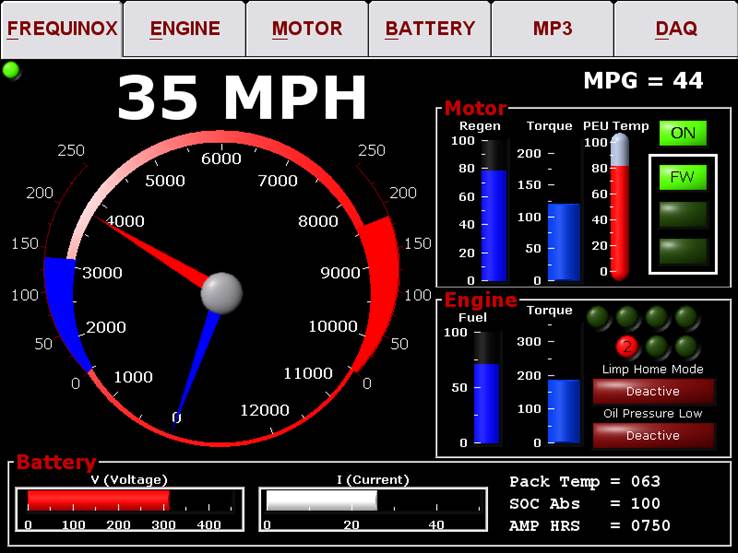The image size is (738, 553).
Task: Toggle the FW direction indicator
Action: pyautogui.click(x=683, y=178)
